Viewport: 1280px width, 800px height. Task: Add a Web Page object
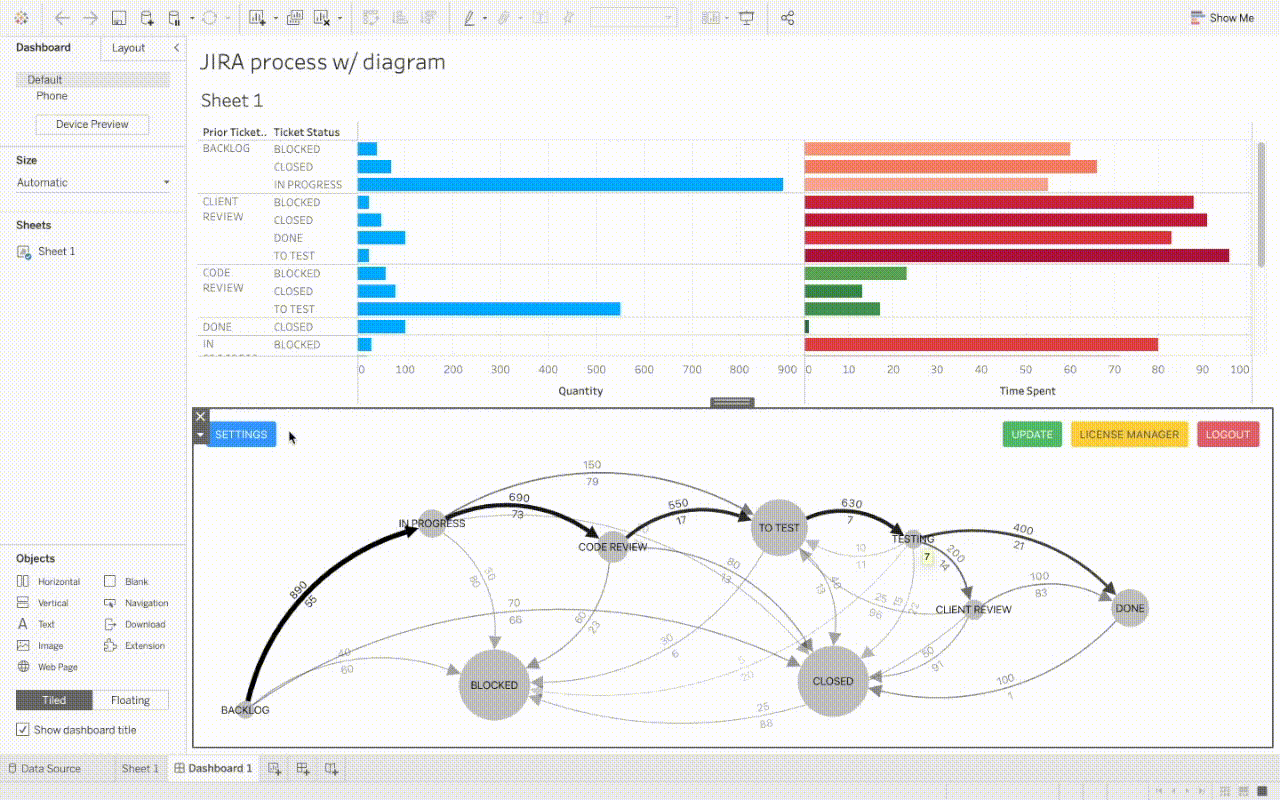(x=47, y=667)
